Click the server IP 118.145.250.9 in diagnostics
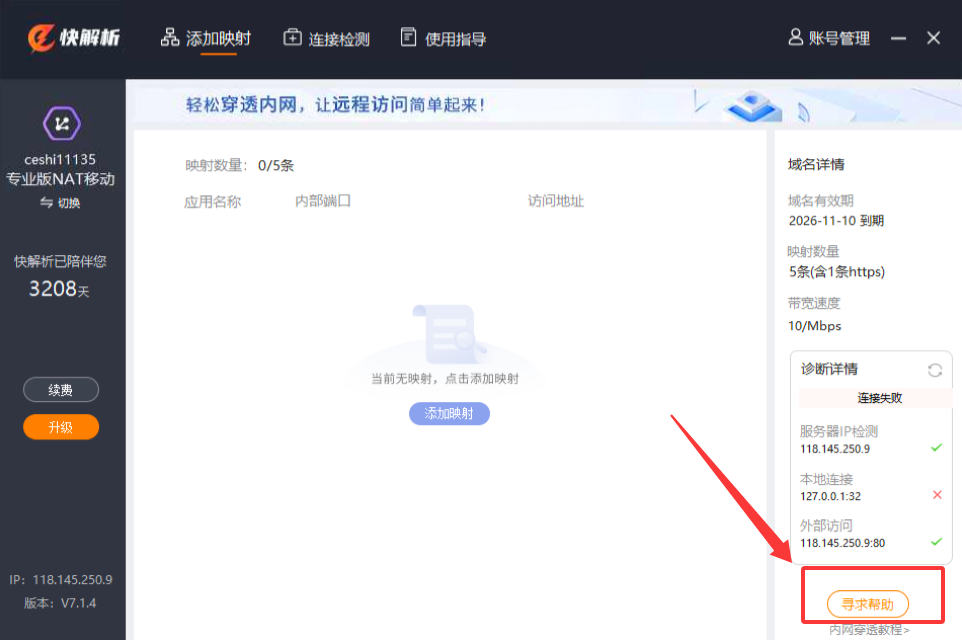 [835, 449]
